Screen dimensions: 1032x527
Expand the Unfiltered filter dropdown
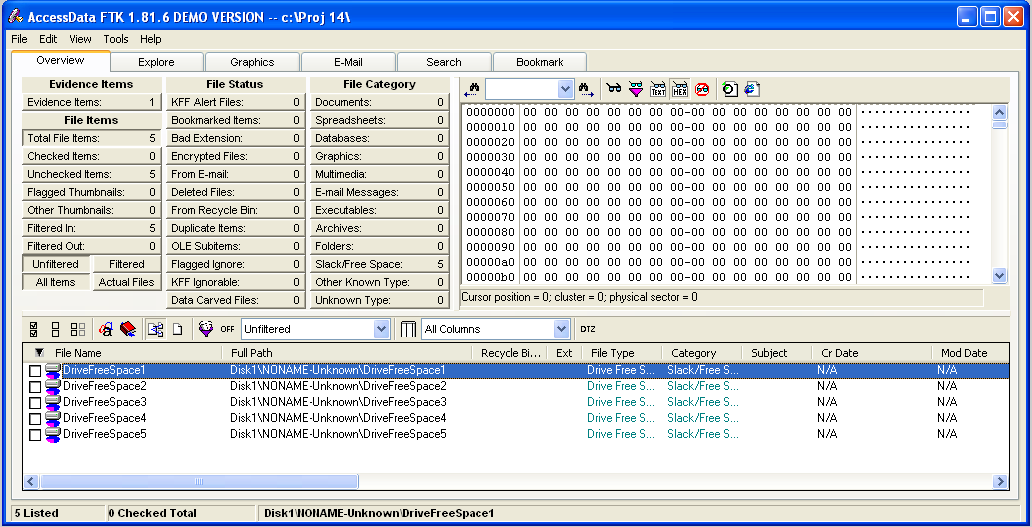[x=381, y=329]
